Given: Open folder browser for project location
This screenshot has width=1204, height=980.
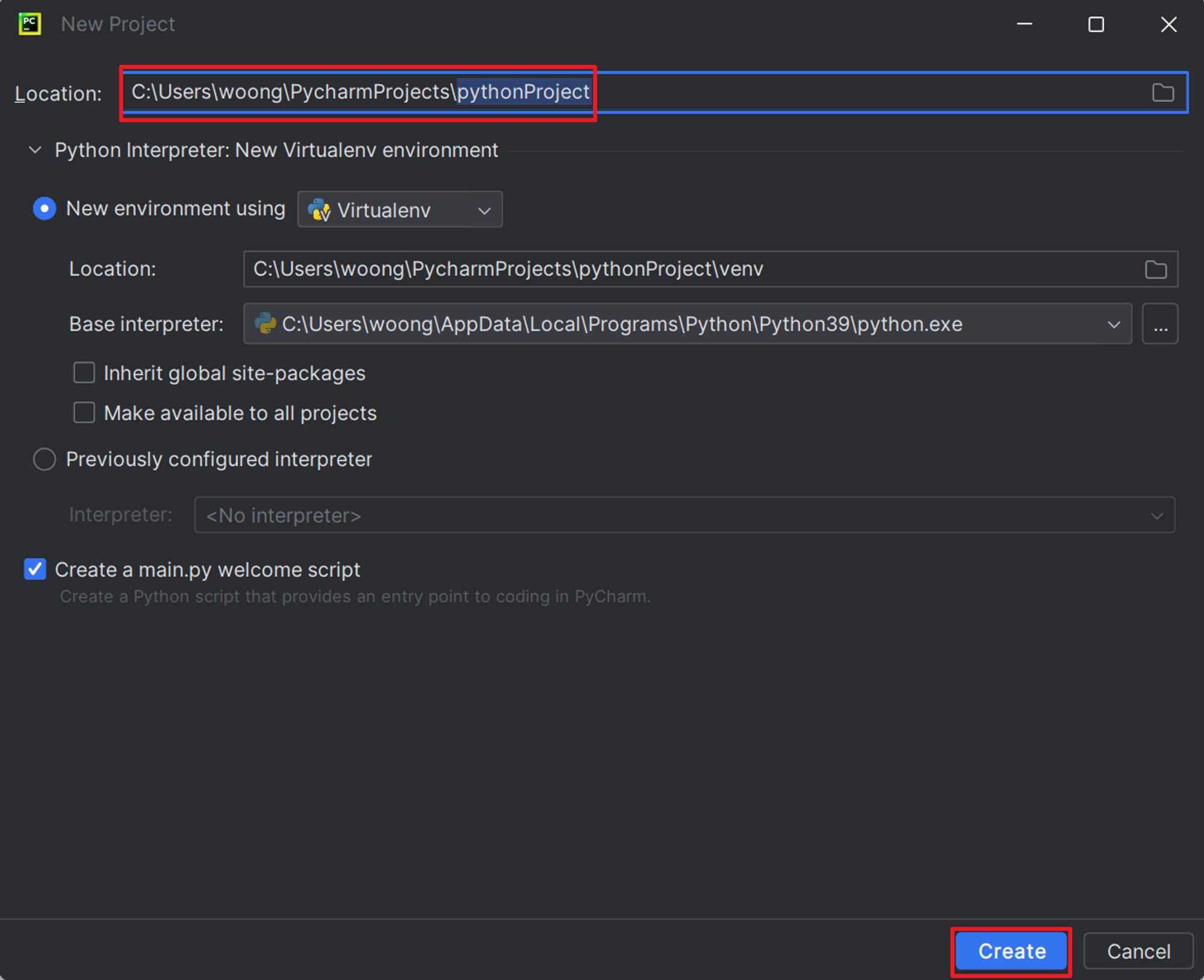Looking at the screenshot, I should tap(1162, 93).
